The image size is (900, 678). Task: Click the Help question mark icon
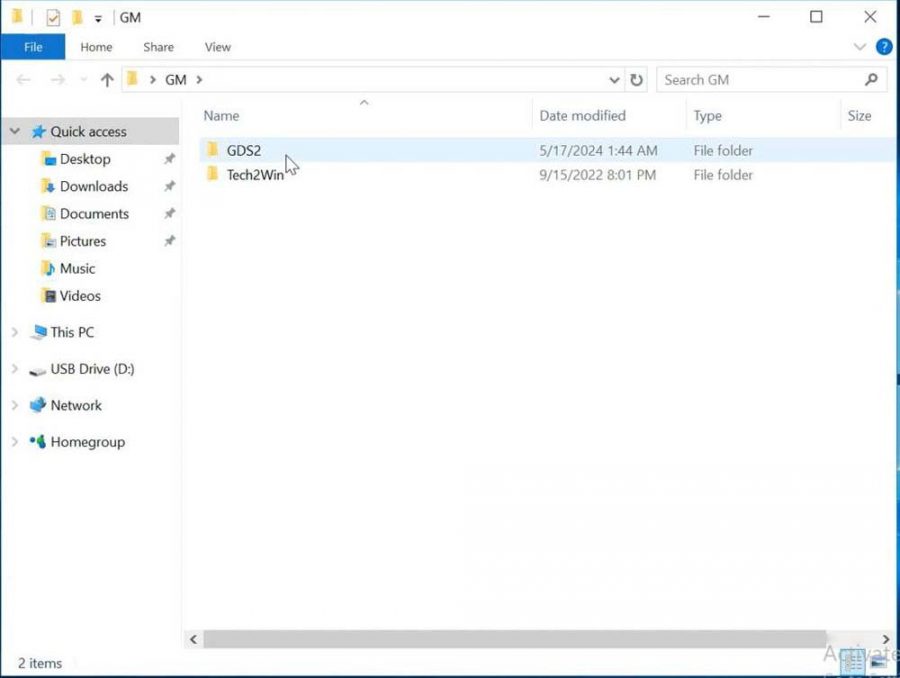pyautogui.click(x=882, y=47)
